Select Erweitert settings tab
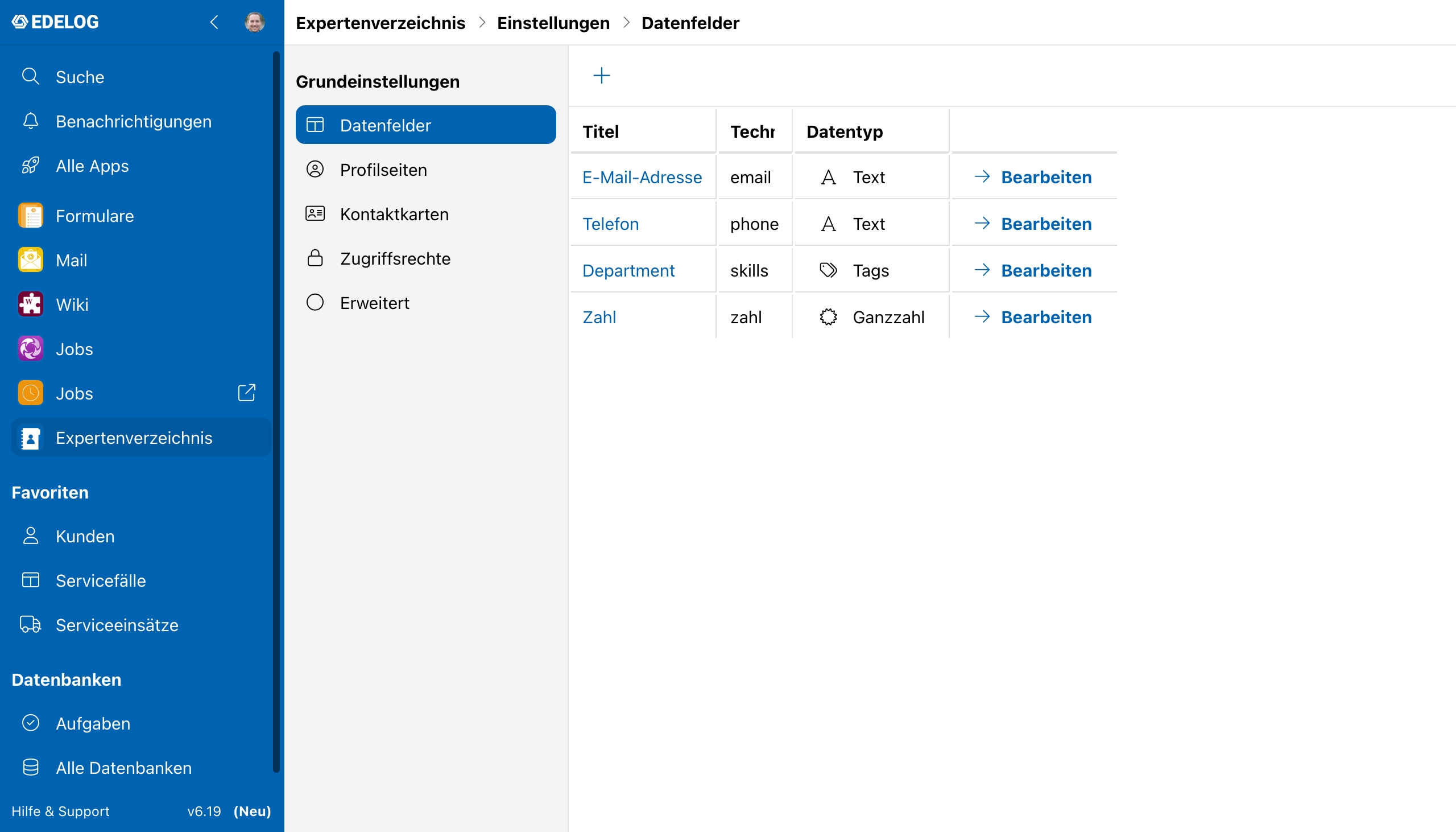 tap(426, 303)
